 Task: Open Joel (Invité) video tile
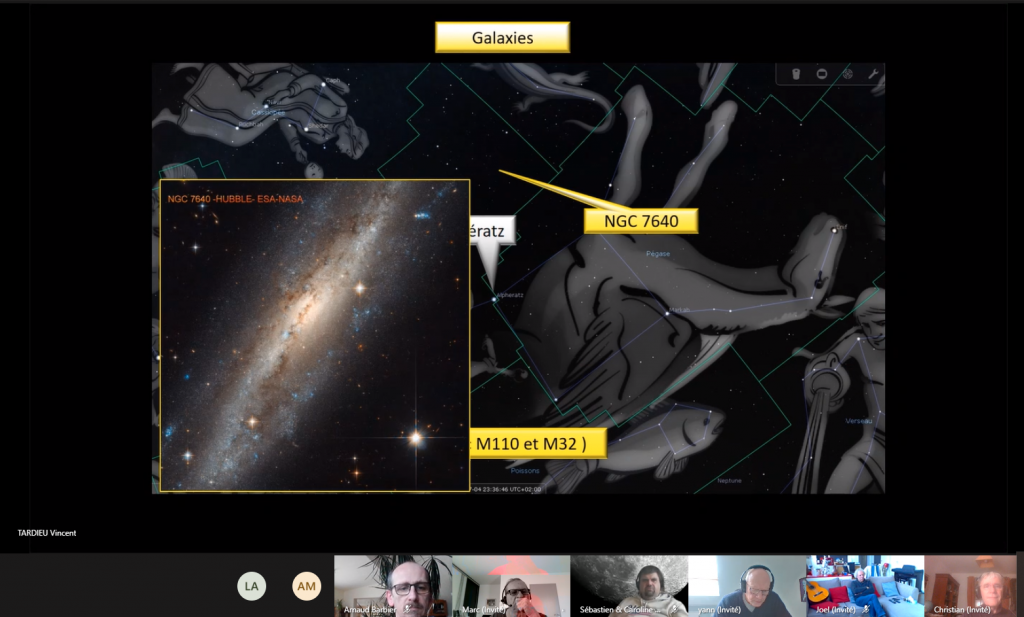pyautogui.click(x=865, y=586)
